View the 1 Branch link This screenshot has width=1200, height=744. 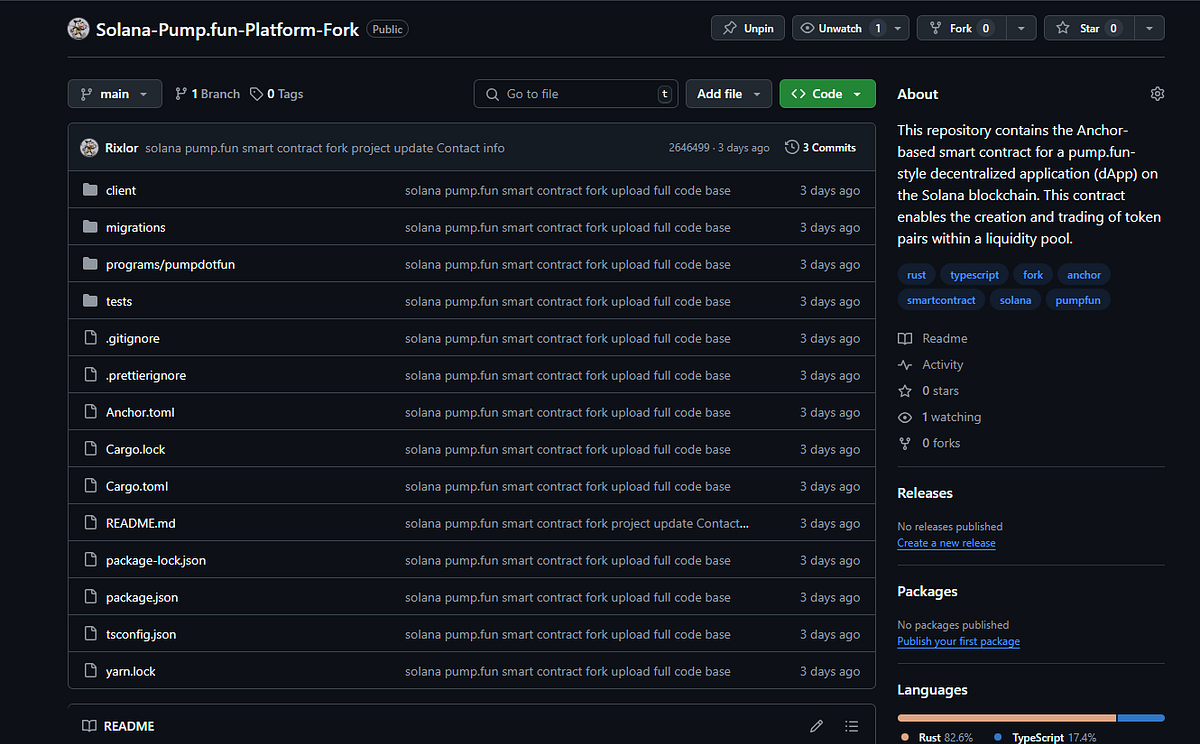coord(207,94)
